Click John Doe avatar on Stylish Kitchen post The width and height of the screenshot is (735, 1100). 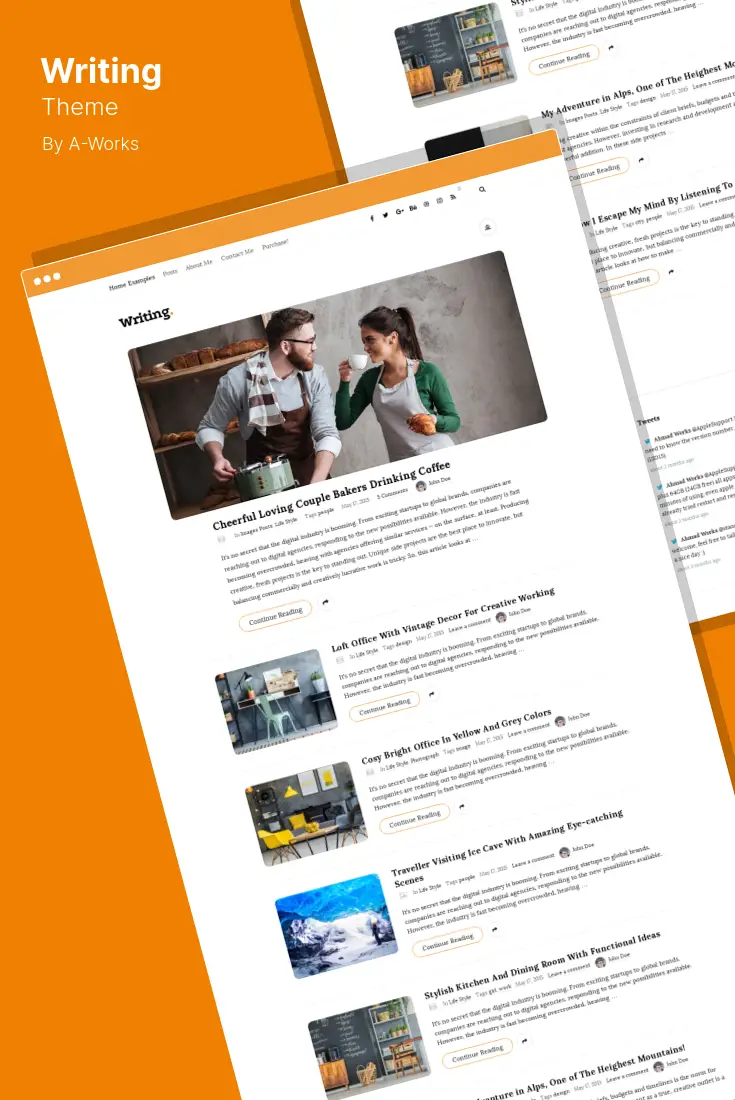pos(600,962)
